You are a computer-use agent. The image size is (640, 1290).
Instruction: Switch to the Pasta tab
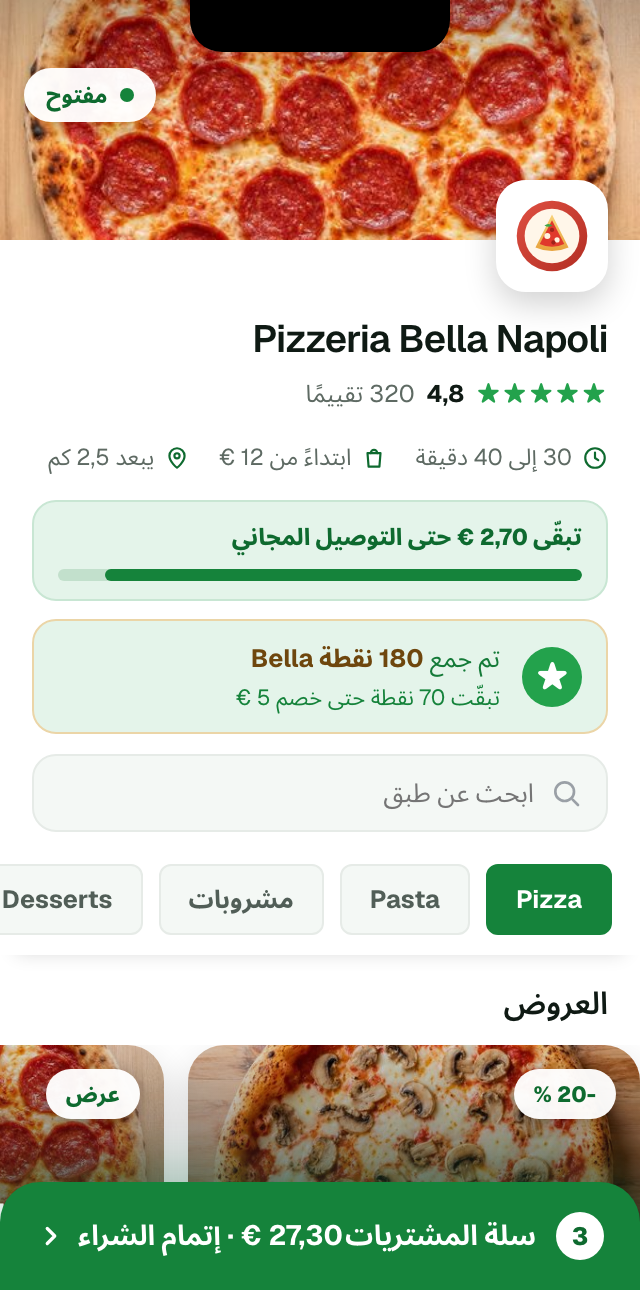tap(405, 899)
